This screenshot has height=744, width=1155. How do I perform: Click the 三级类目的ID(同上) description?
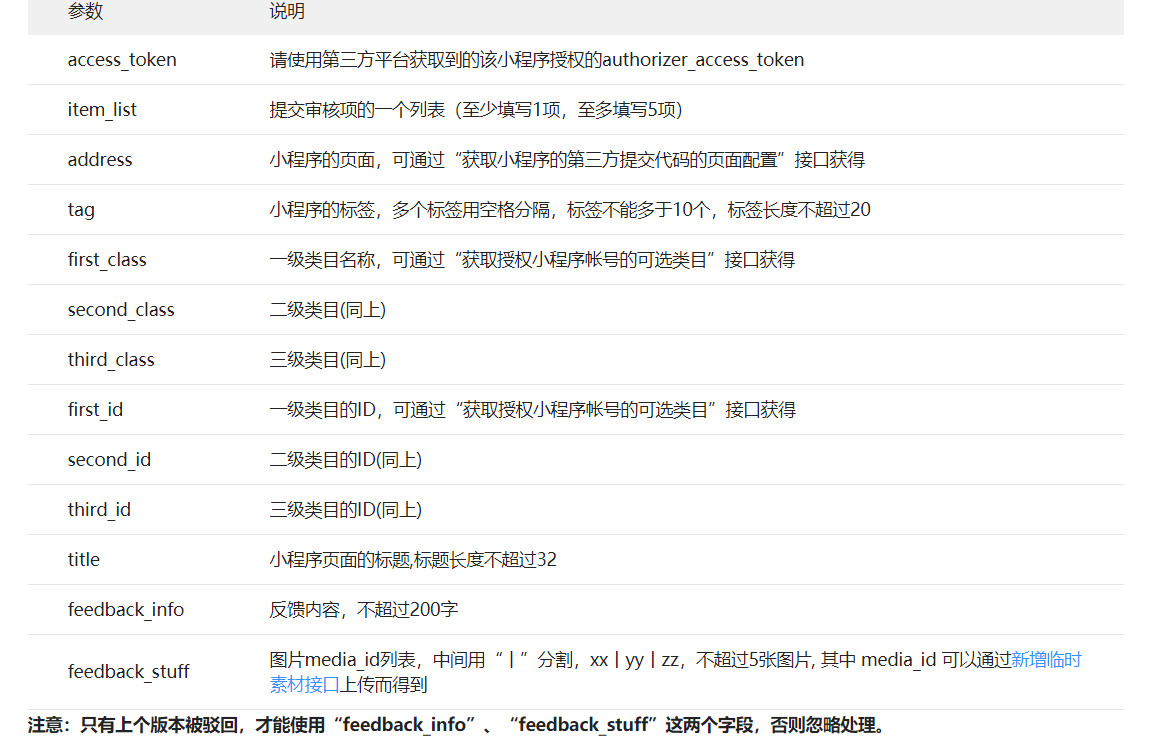345,510
